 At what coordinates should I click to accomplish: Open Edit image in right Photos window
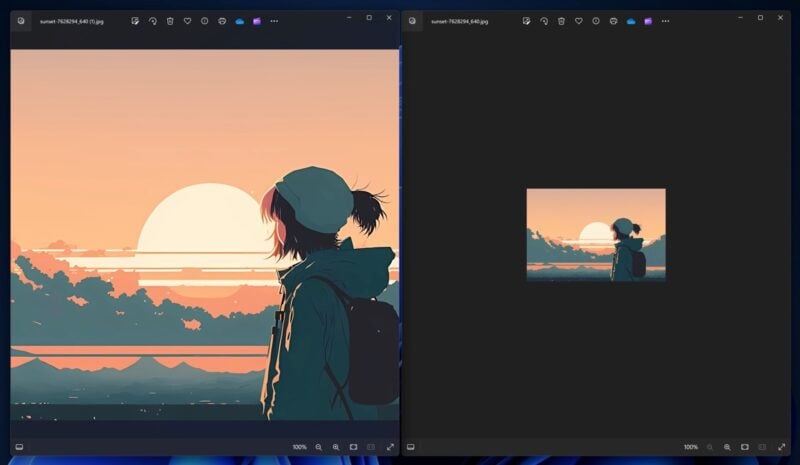pyautogui.click(x=527, y=21)
